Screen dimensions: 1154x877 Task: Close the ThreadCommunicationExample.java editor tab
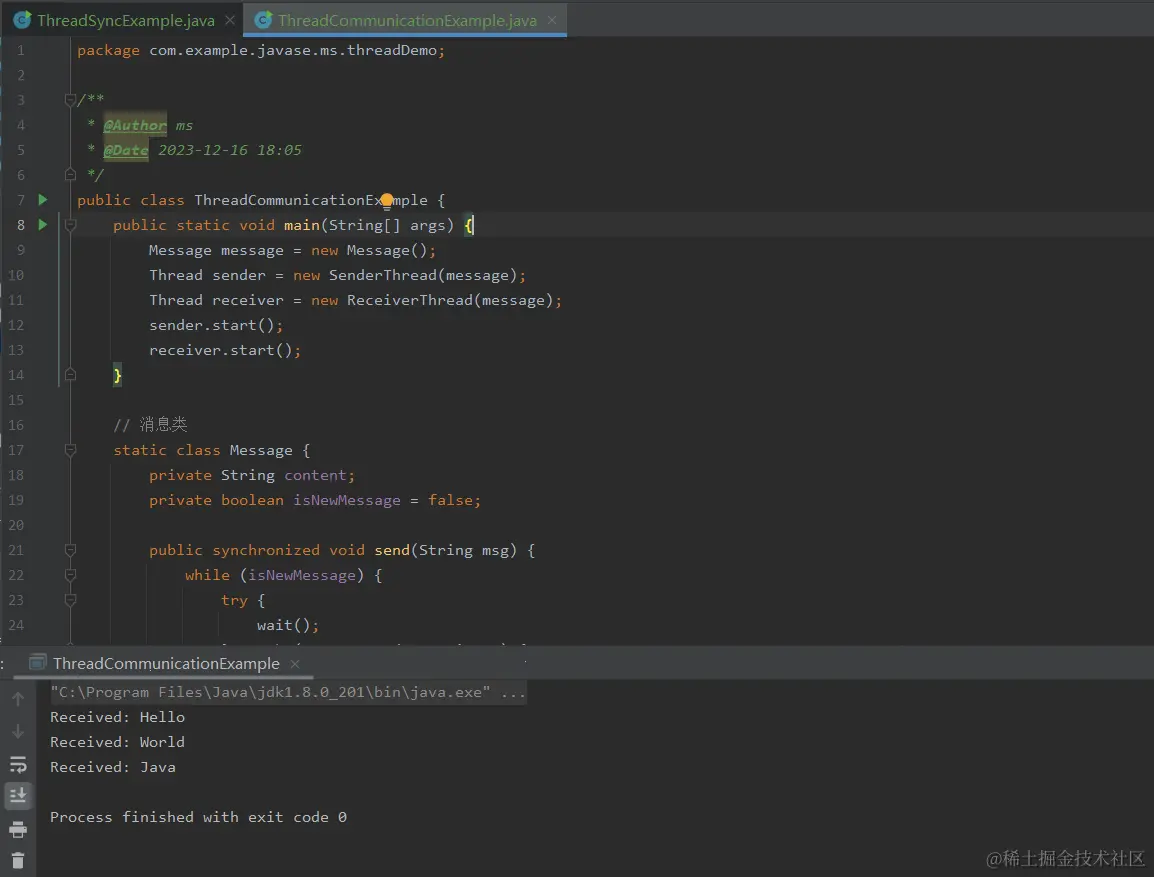pyautogui.click(x=552, y=21)
